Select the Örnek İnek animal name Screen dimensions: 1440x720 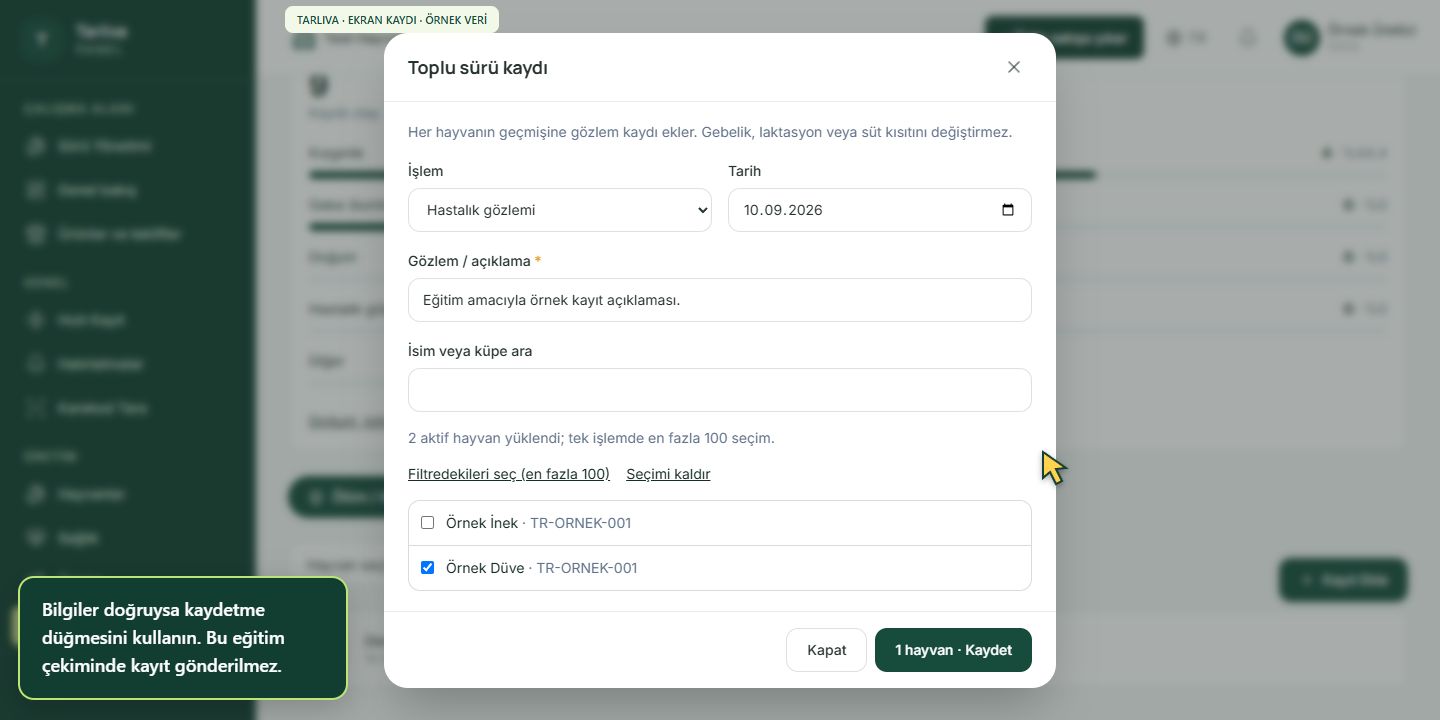click(482, 523)
